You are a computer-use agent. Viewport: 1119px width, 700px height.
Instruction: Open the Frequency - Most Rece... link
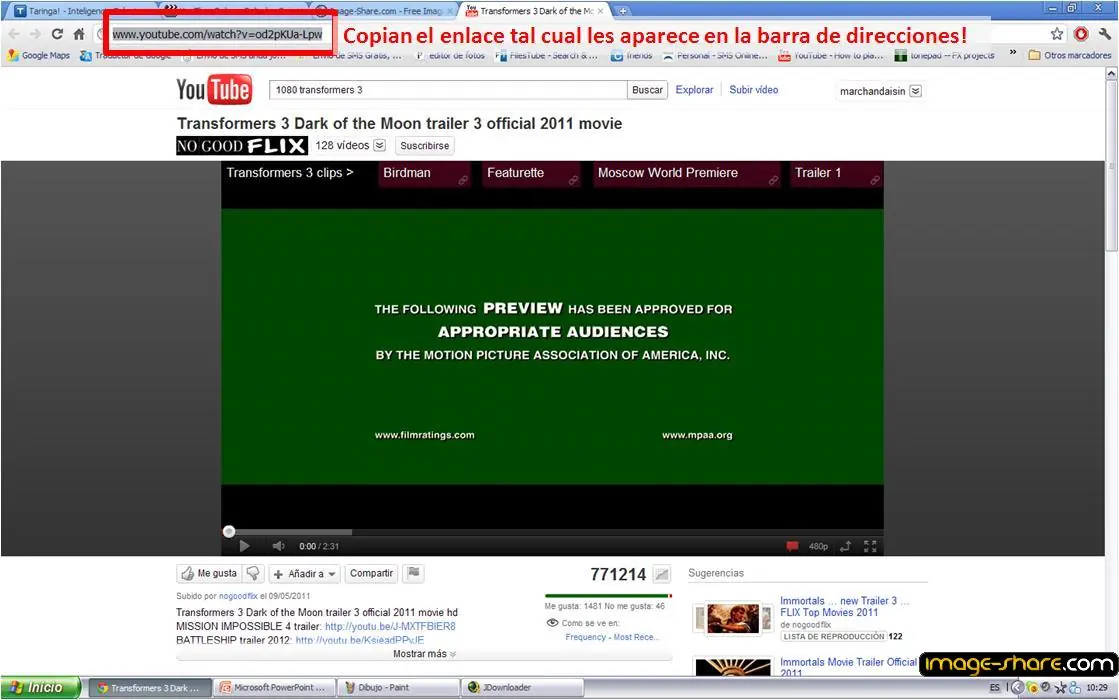[x=612, y=636]
